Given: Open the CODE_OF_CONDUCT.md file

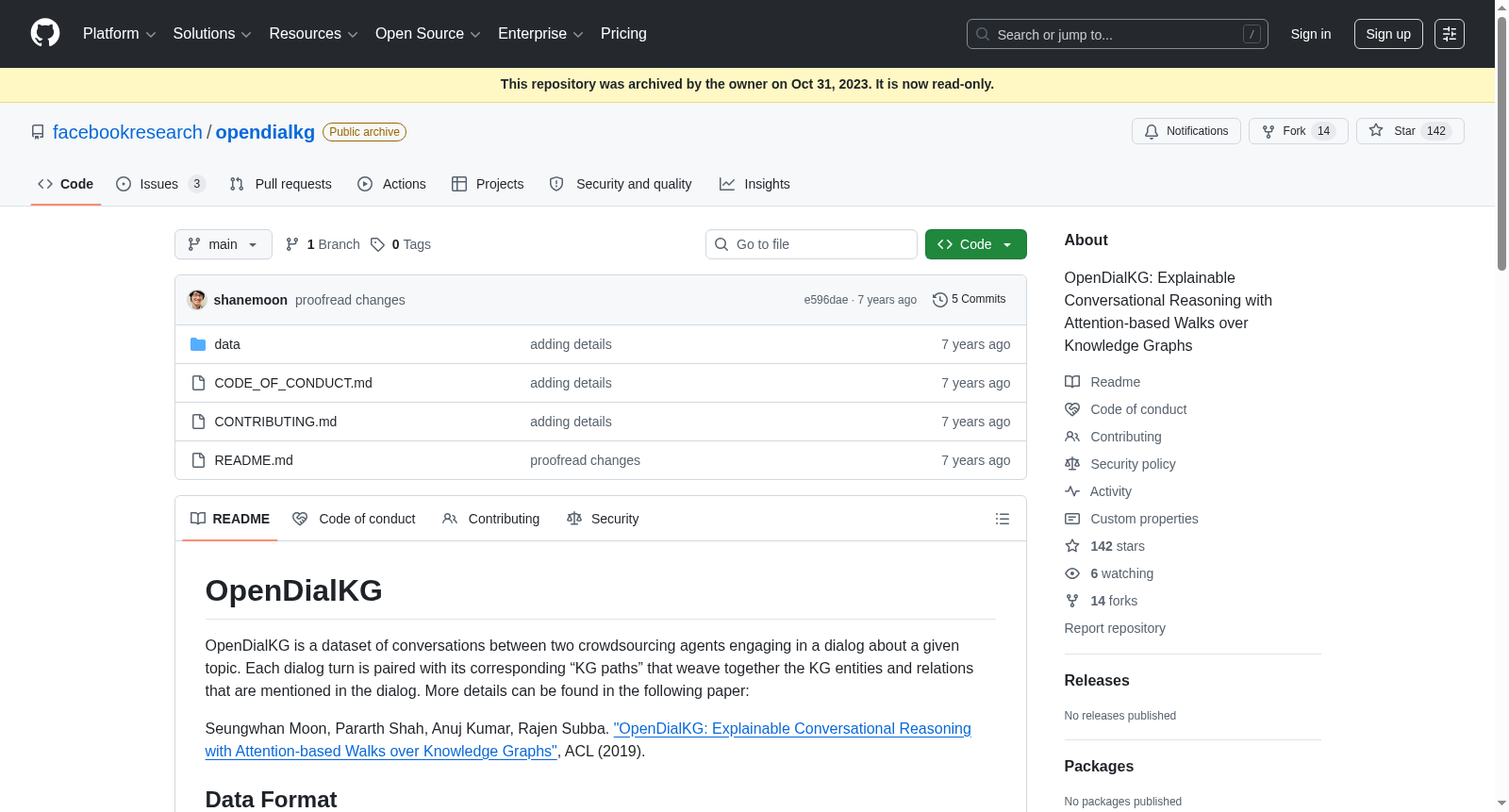Looking at the screenshot, I should (x=293, y=383).
